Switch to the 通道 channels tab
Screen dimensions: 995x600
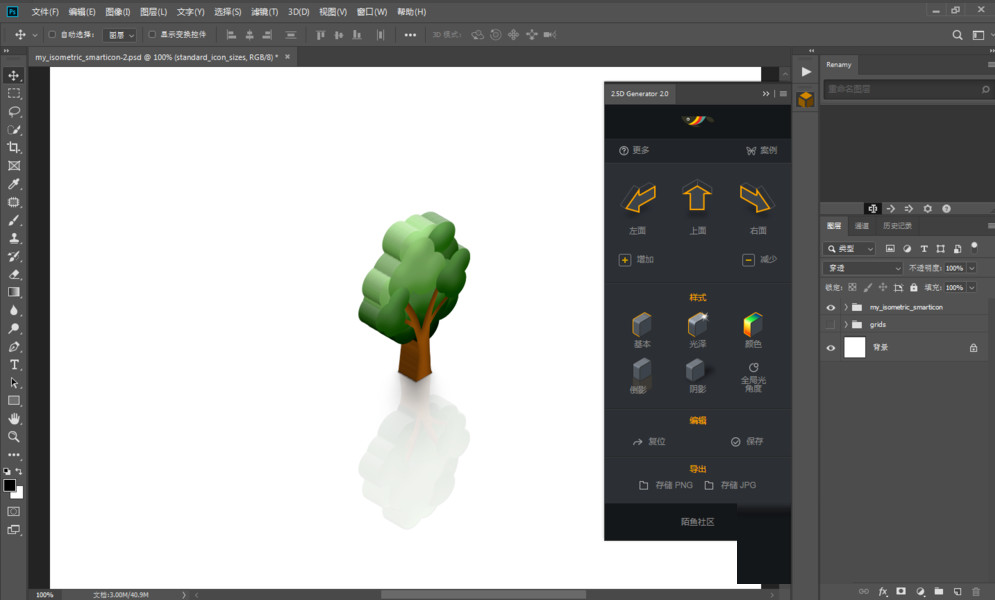pyautogui.click(x=862, y=226)
